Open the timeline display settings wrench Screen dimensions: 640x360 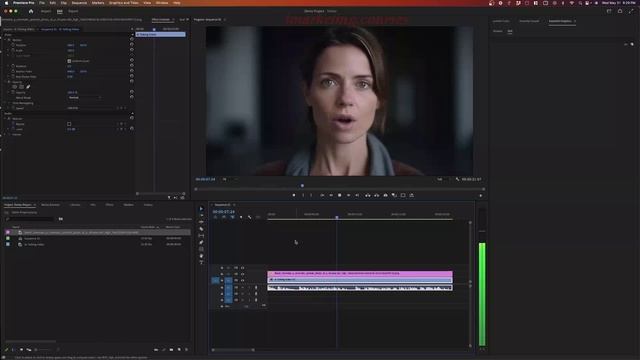pyautogui.click(x=249, y=218)
